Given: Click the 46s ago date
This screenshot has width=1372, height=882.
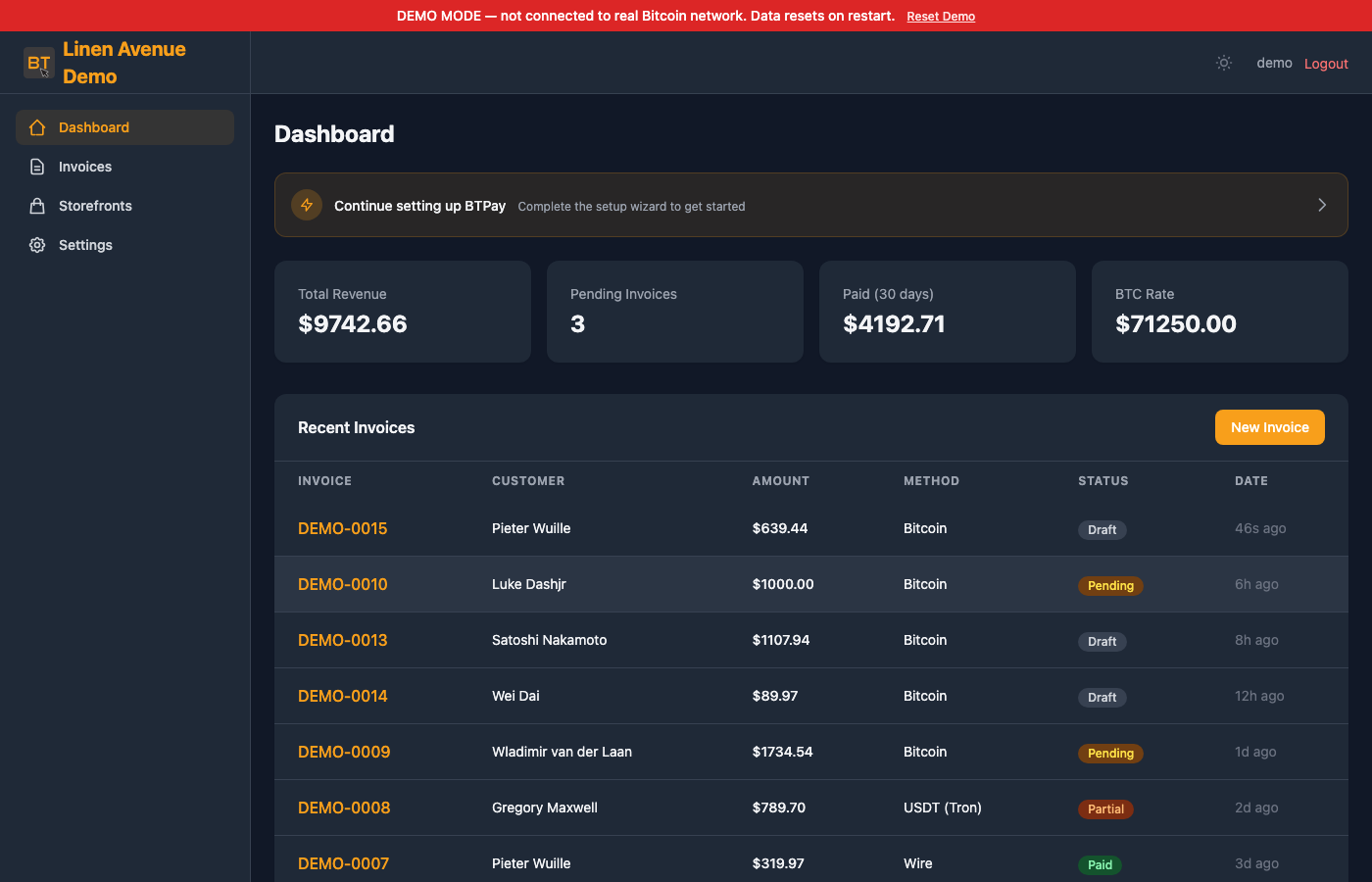Looking at the screenshot, I should coord(1260,528).
